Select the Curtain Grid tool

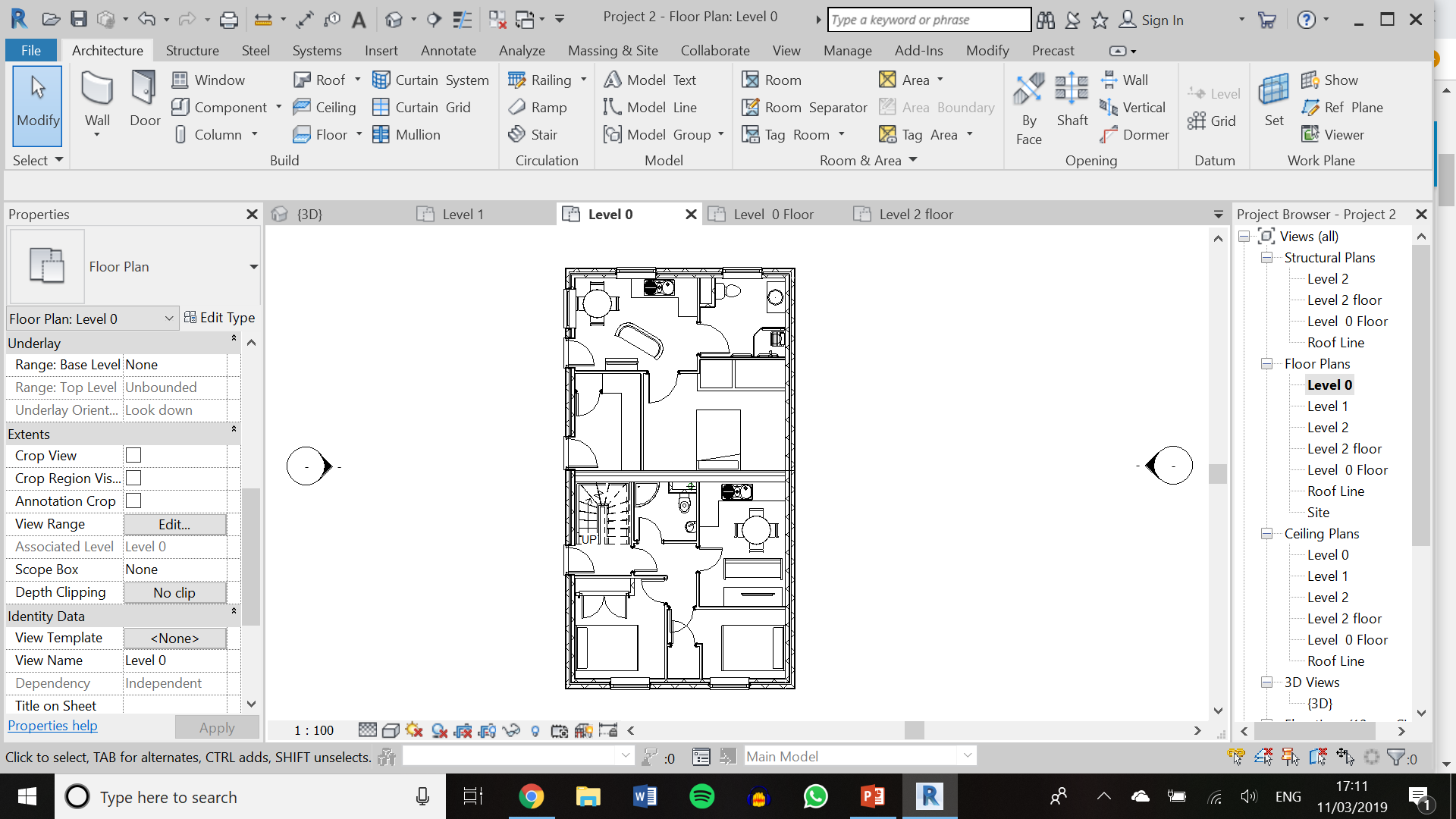[x=422, y=107]
